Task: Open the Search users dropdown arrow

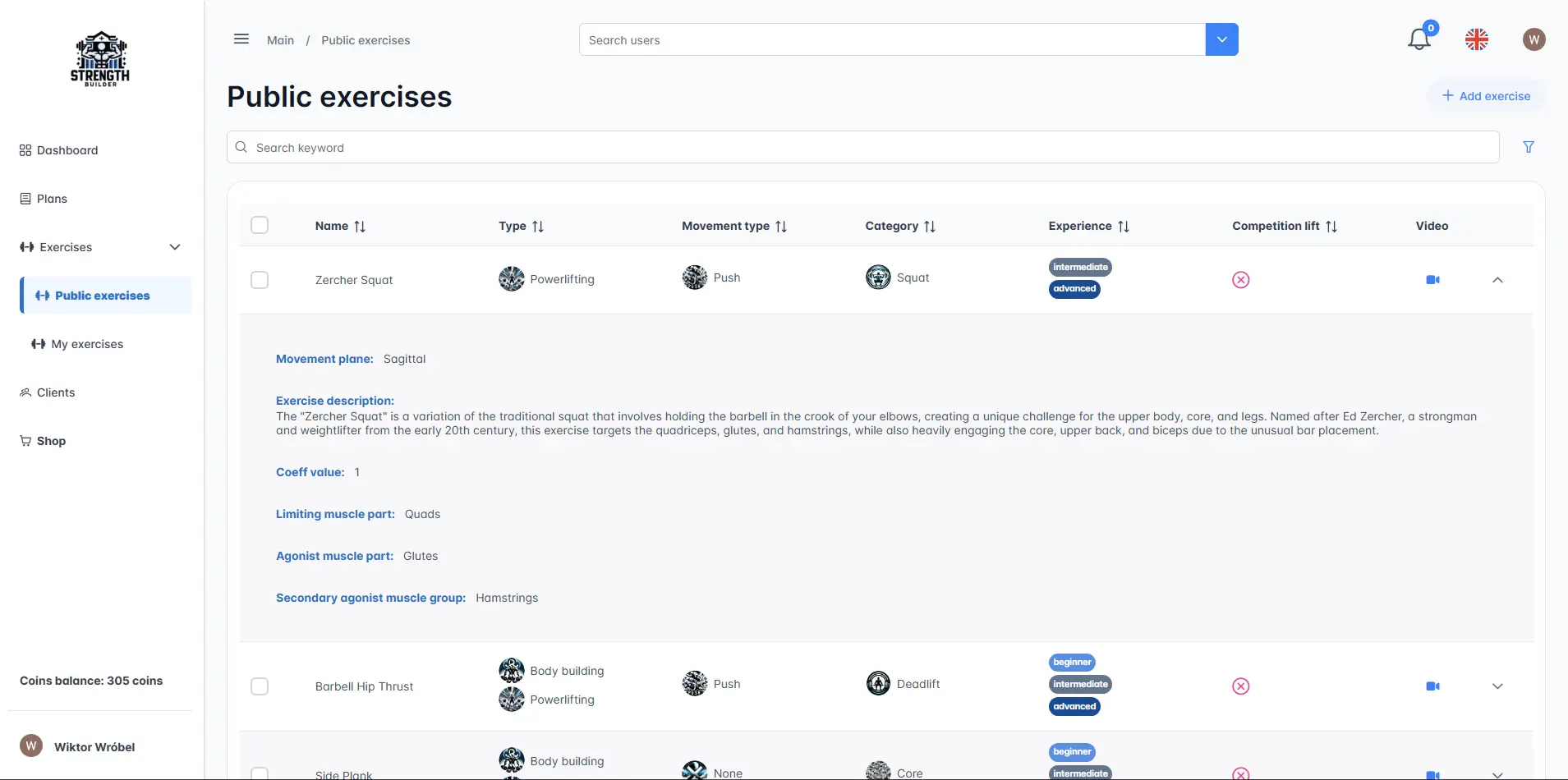Action: tap(1221, 39)
